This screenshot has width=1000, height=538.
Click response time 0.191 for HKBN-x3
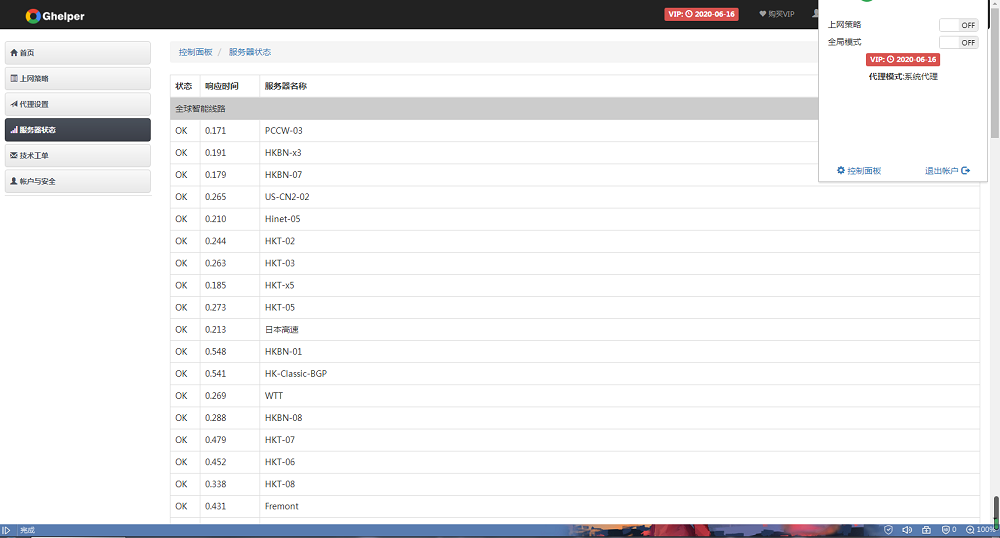[216, 153]
